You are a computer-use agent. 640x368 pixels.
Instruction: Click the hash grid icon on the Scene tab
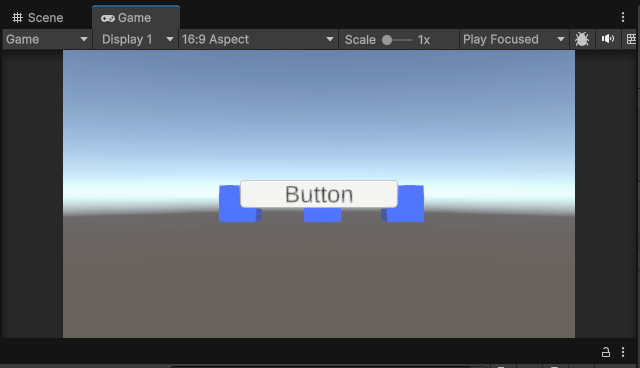(x=17, y=18)
